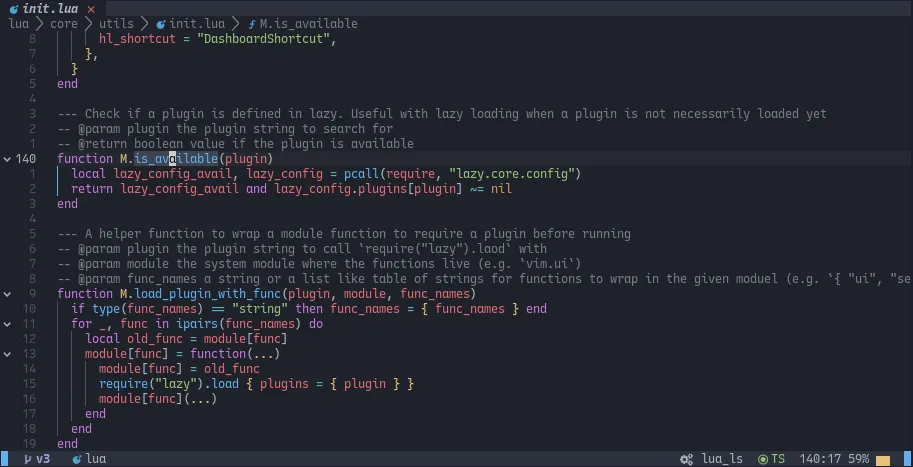
Task: Click the lua_ls language server label
Action: [722, 459]
